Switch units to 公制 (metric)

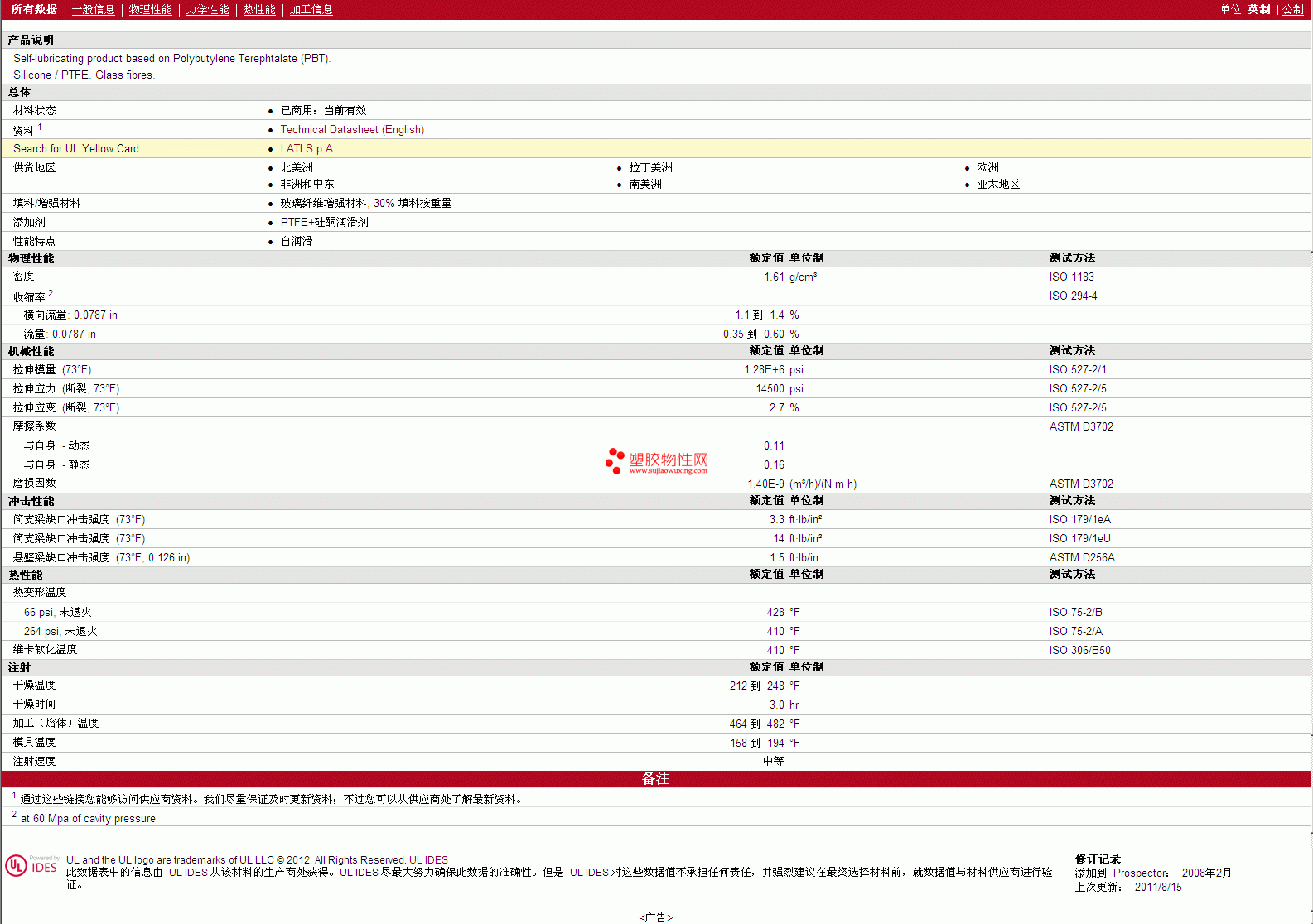pos(1292,10)
